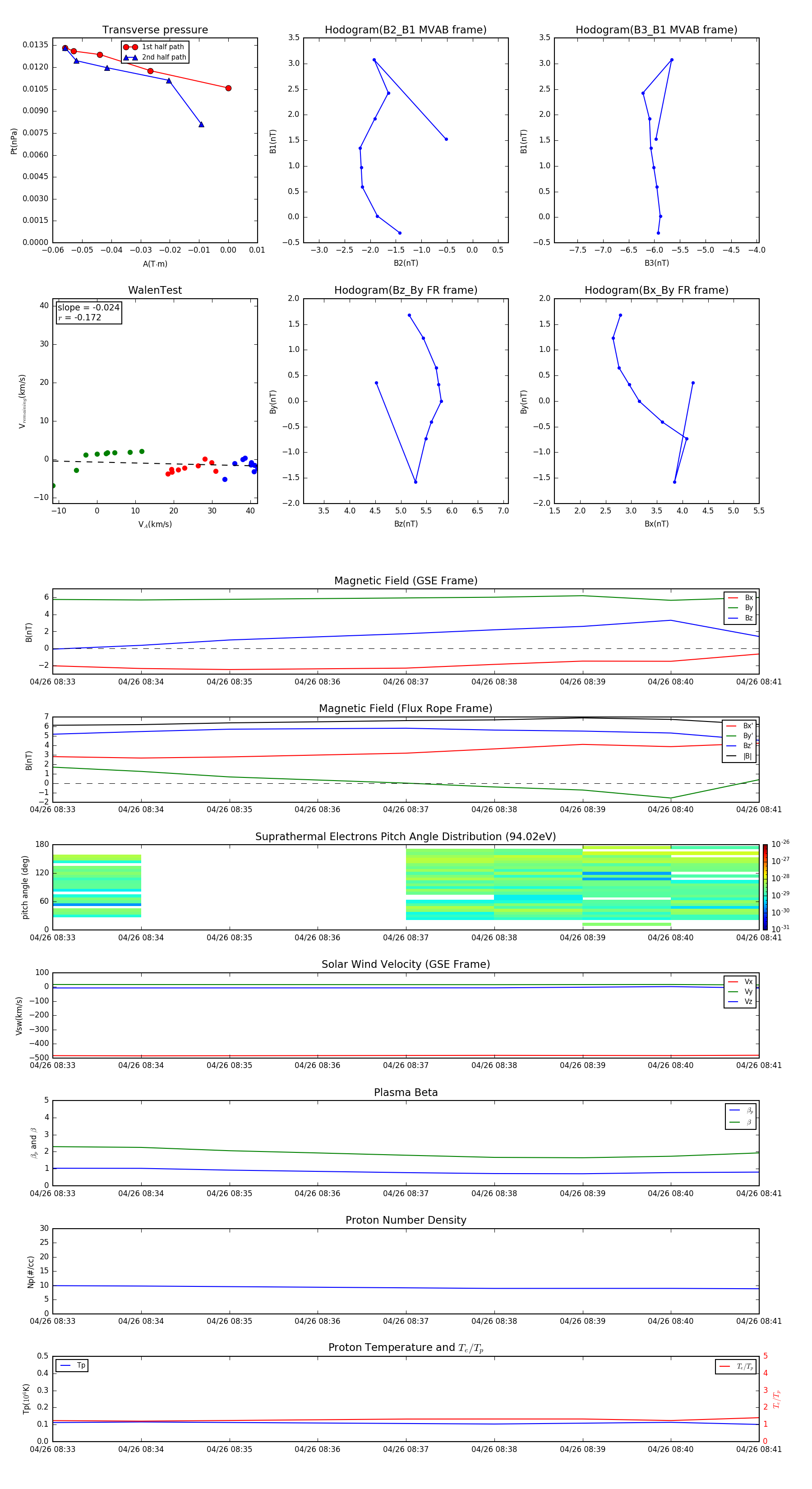The image size is (812, 1489).
Task: Click the βp entry in Plasma Beta legend
Action: (741, 1110)
